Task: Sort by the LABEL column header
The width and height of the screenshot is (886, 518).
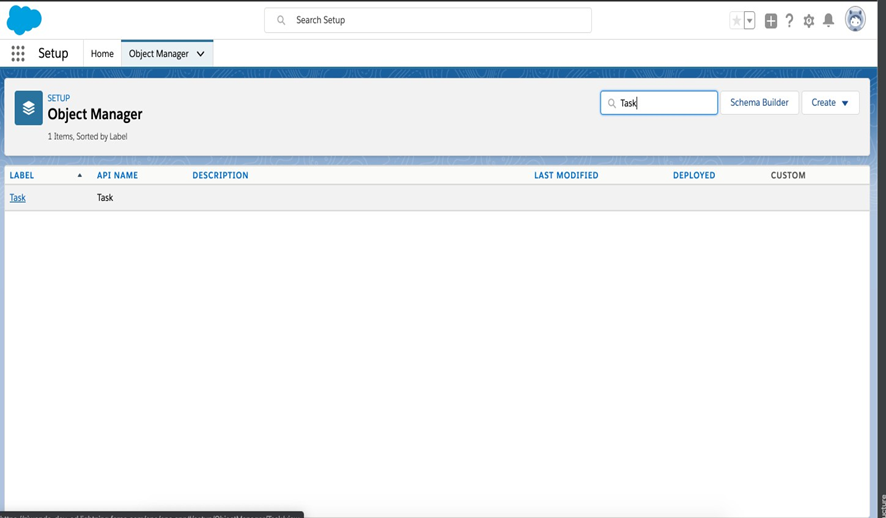Action: 21,176
